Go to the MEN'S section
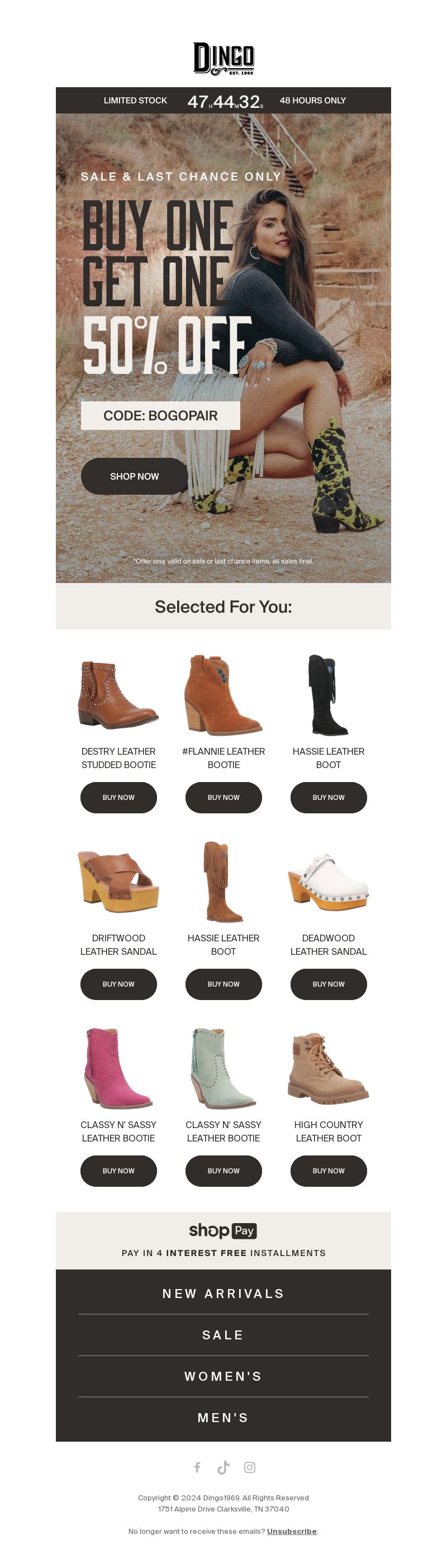This screenshot has height=1568, width=447. [x=223, y=1418]
